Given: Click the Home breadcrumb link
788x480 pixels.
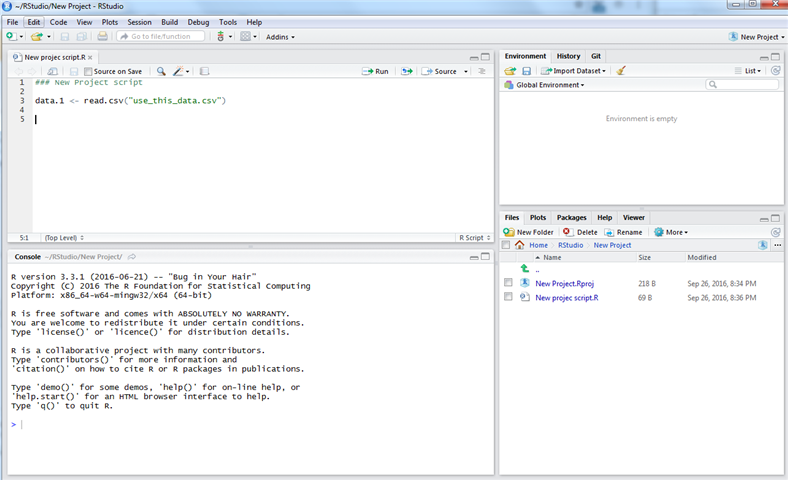Looking at the screenshot, I should tap(538, 245).
